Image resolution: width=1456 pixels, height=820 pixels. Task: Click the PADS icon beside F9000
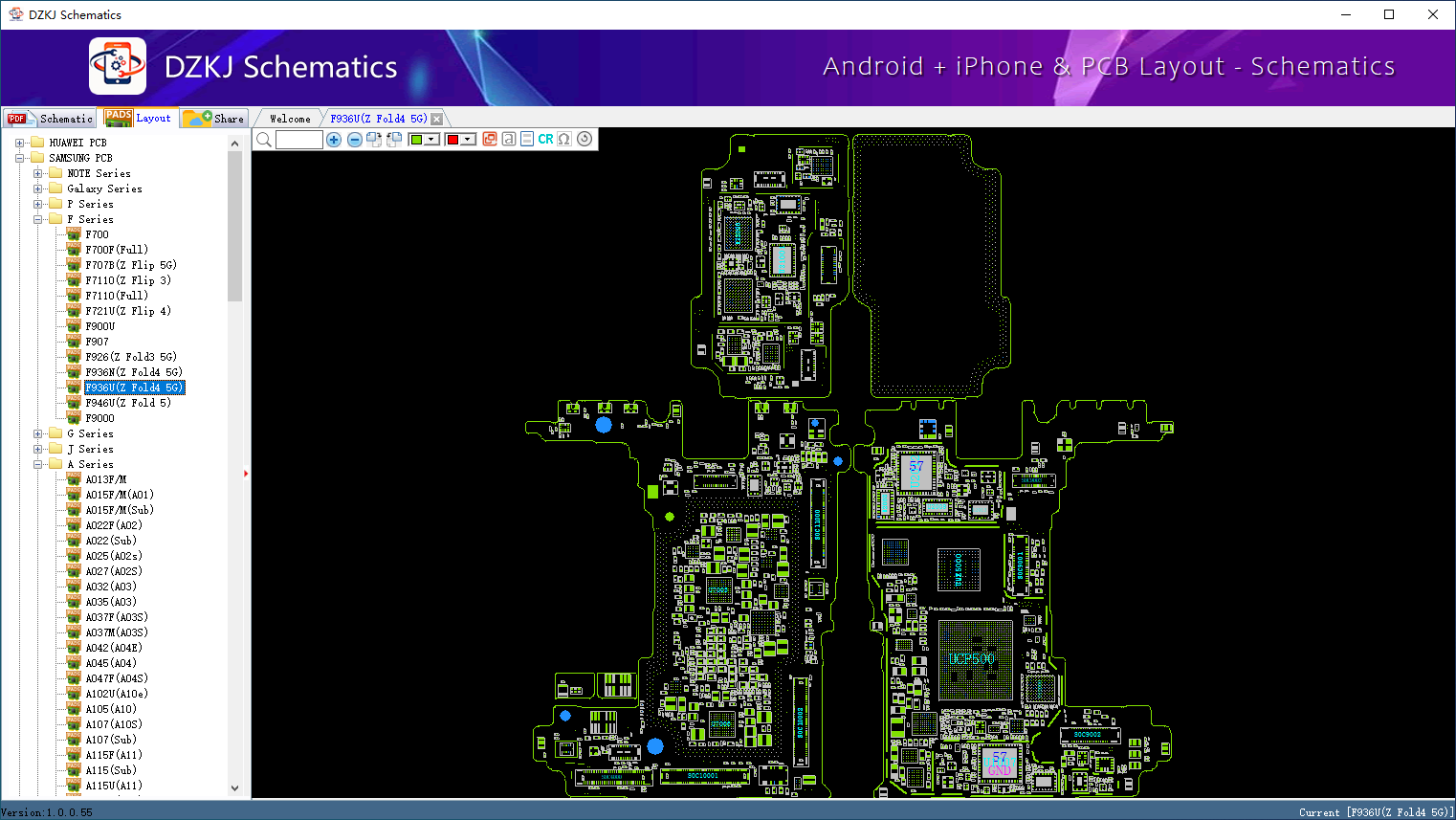coord(74,417)
